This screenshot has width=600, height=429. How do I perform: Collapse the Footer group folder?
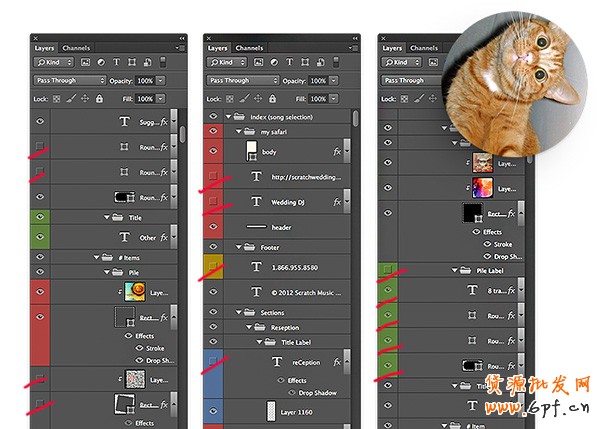238,247
